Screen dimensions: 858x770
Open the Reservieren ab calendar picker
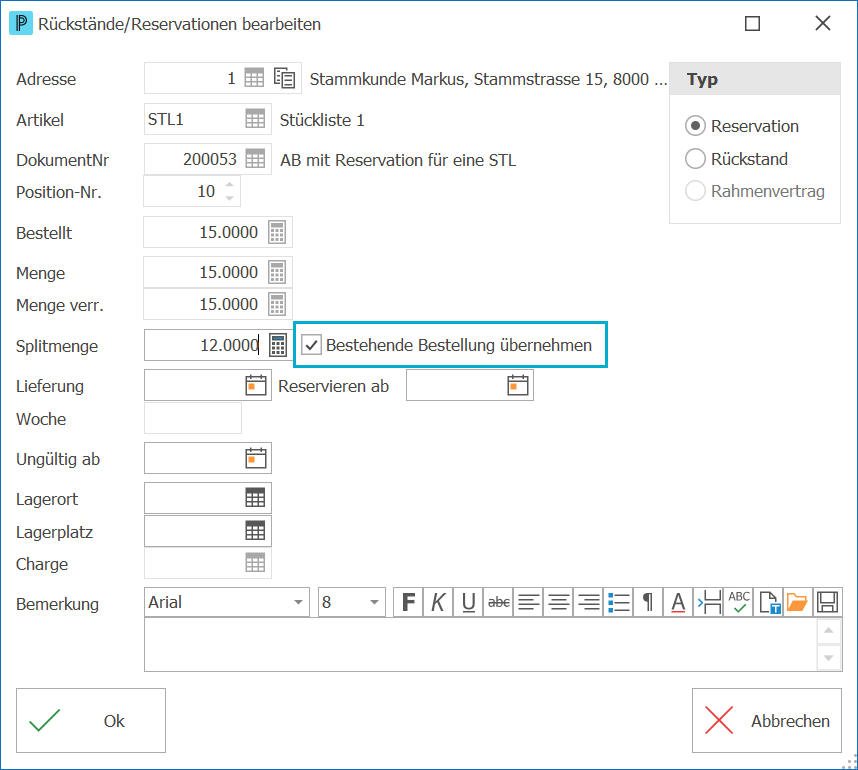(518, 385)
